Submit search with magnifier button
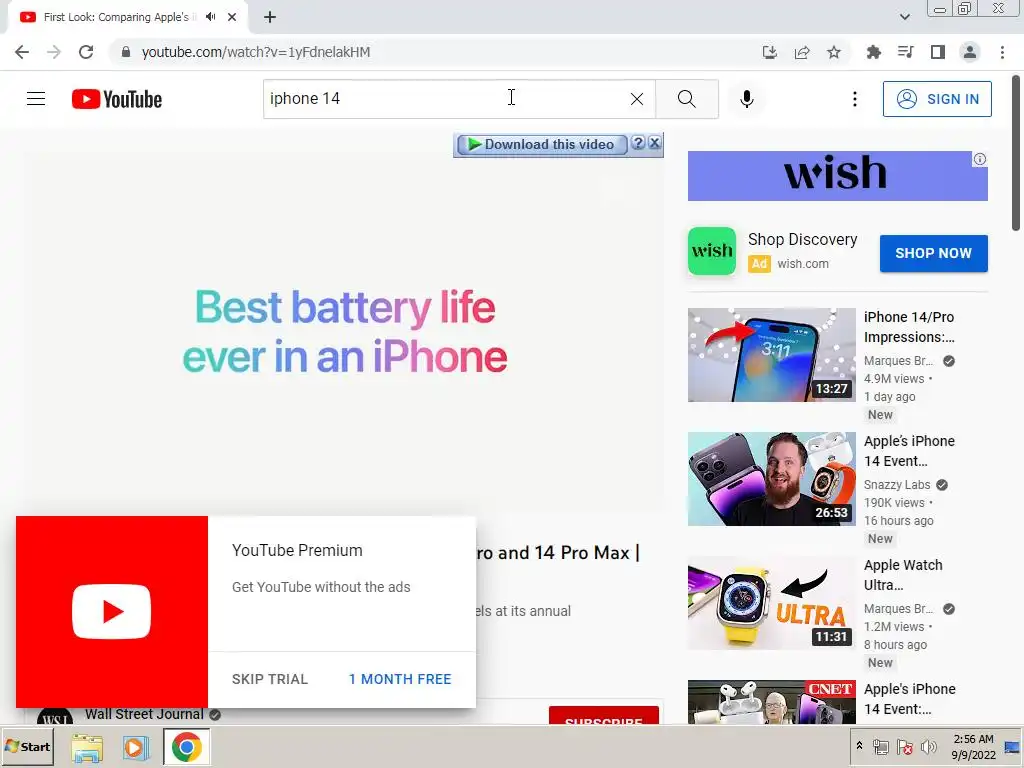 (686, 99)
